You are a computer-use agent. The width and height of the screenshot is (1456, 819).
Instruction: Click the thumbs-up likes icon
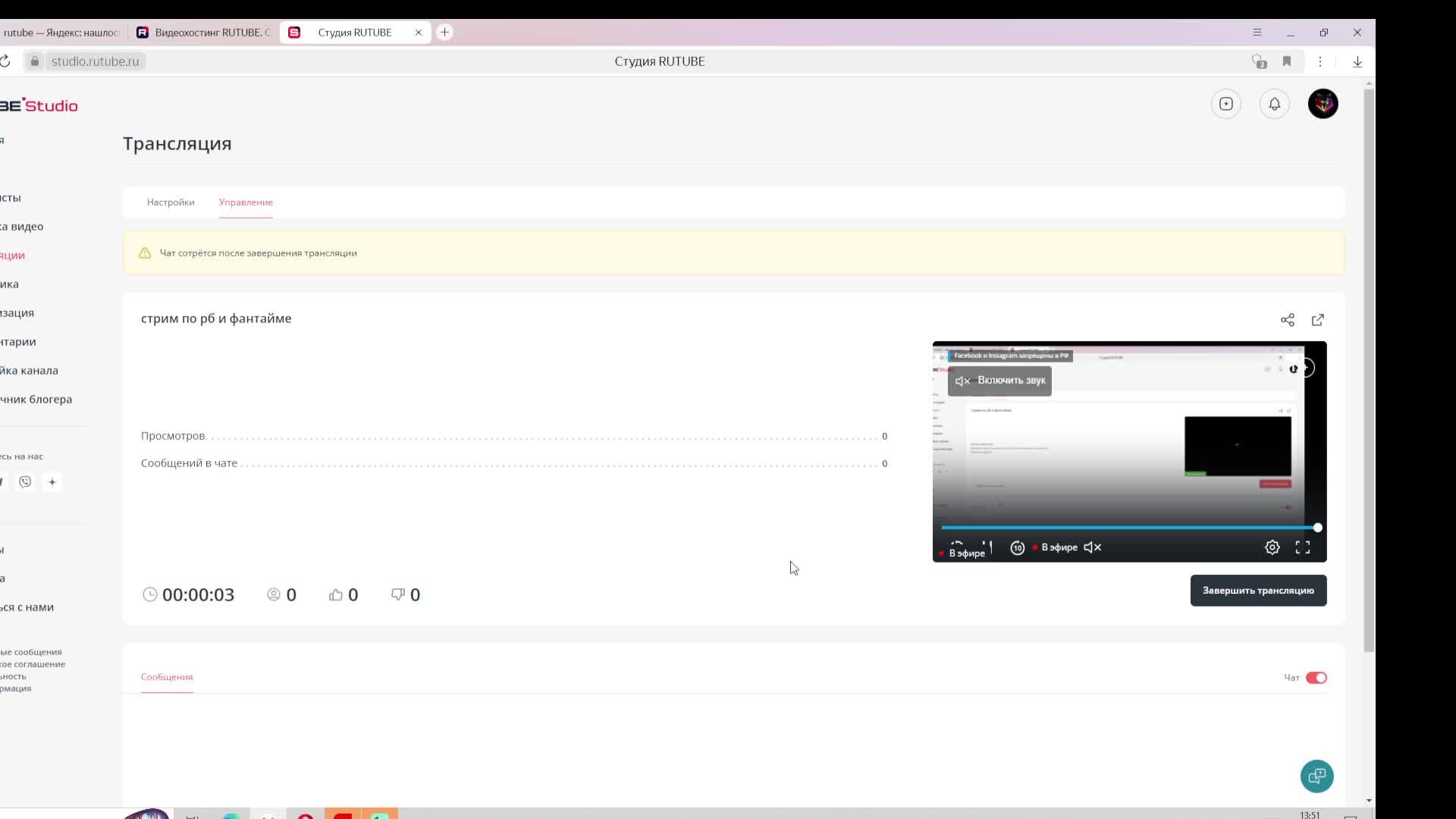(x=336, y=595)
